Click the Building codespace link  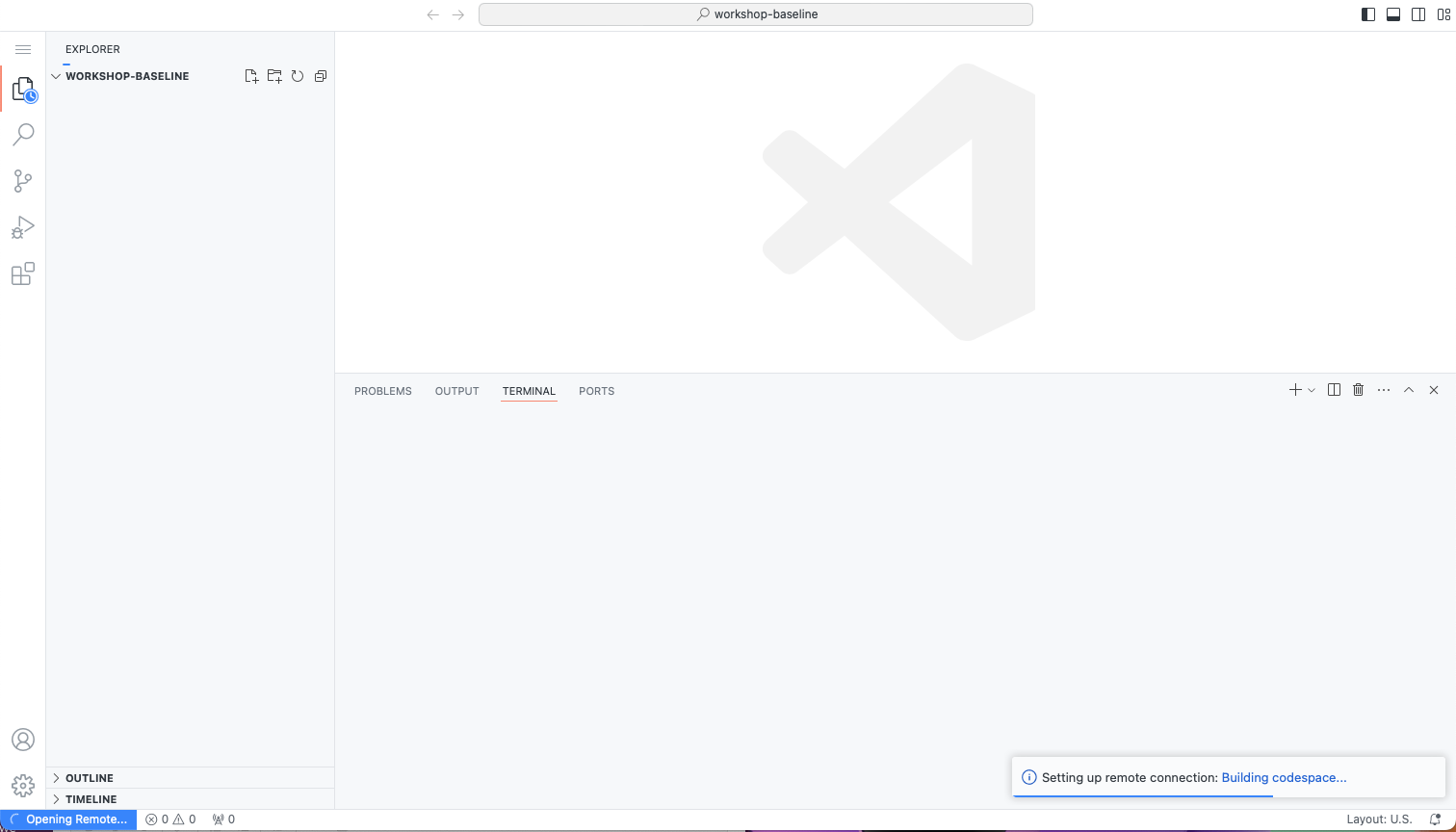[x=1284, y=778]
